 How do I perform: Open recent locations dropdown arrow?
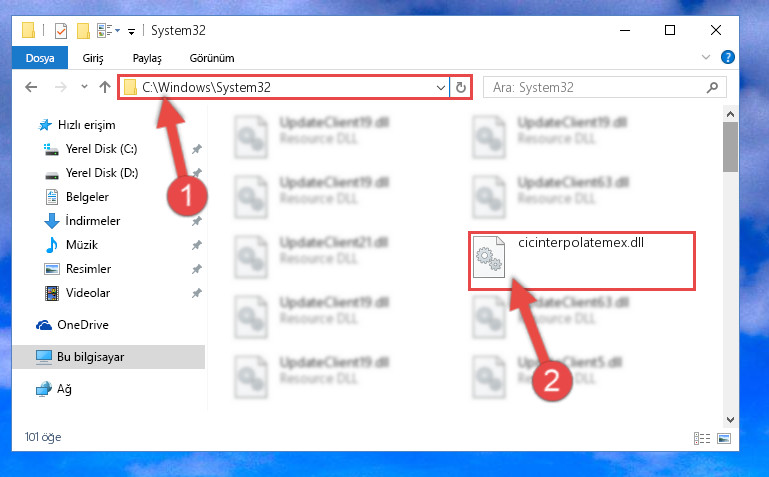pos(84,87)
